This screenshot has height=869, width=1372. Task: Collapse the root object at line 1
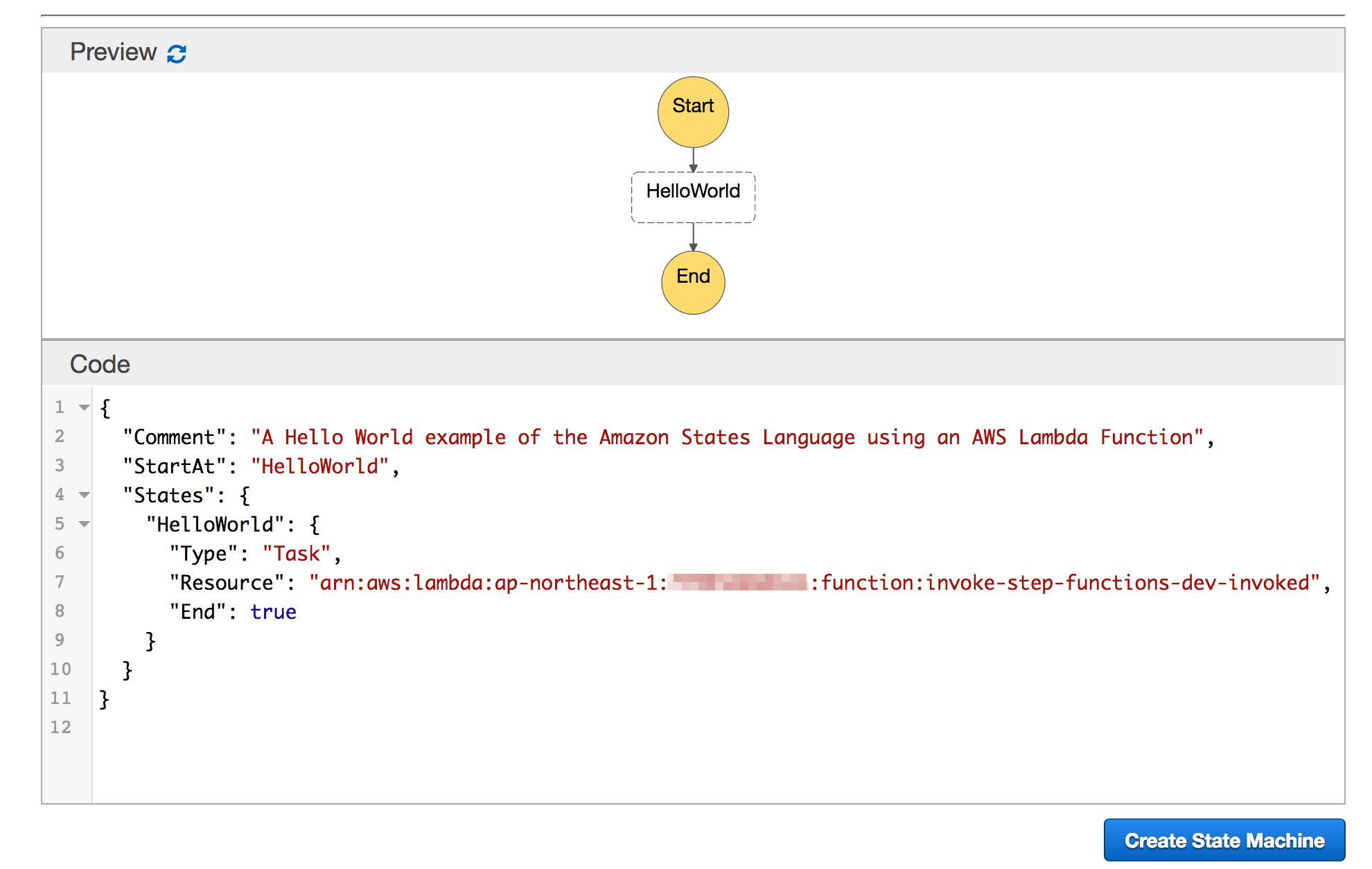click(84, 407)
